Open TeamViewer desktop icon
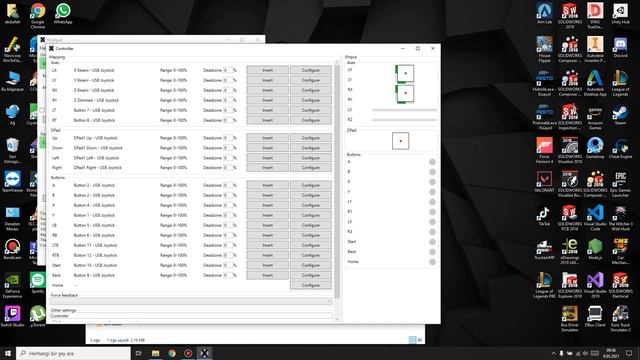640x360 pixels. pyautogui.click(x=12, y=182)
